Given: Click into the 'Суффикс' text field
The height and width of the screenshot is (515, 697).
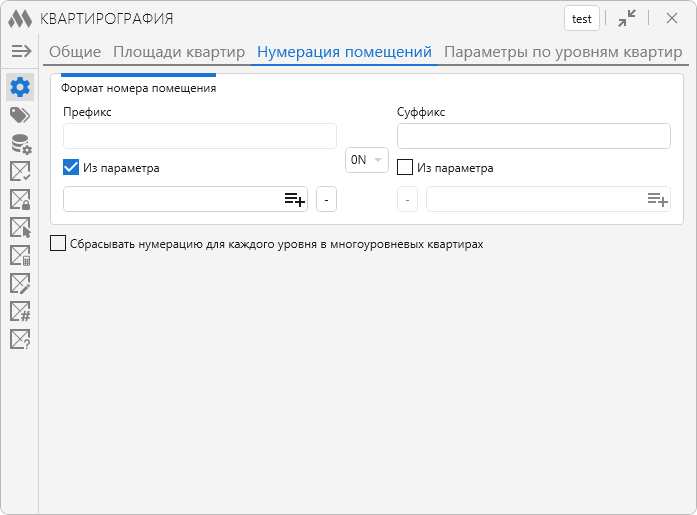Looking at the screenshot, I should (533, 136).
